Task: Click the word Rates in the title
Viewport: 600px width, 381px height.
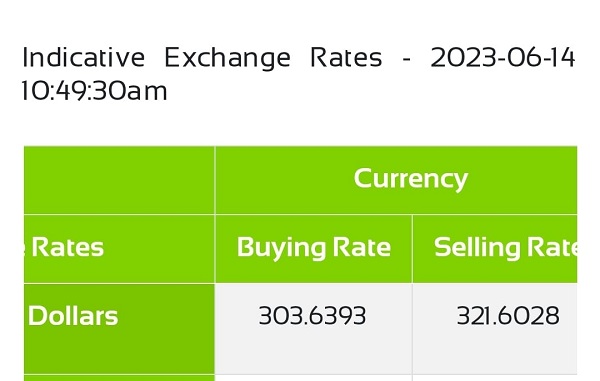Action: point(346,58)
